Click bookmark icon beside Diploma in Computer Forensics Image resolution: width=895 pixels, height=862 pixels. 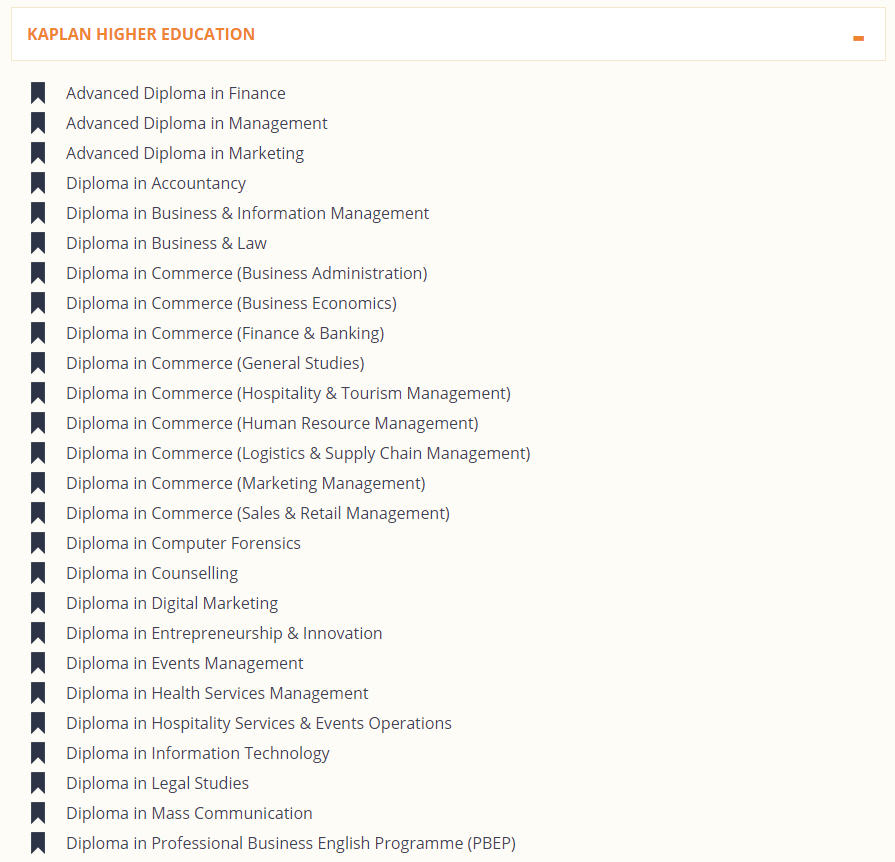[x=38, y=543]
